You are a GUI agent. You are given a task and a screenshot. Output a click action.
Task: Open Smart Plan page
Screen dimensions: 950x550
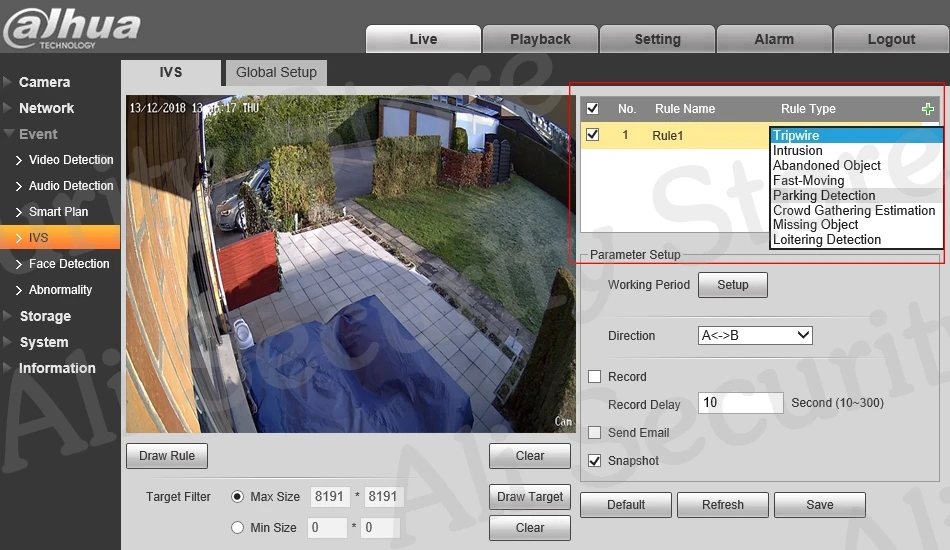pyautogui.click(x=58, y=212)
